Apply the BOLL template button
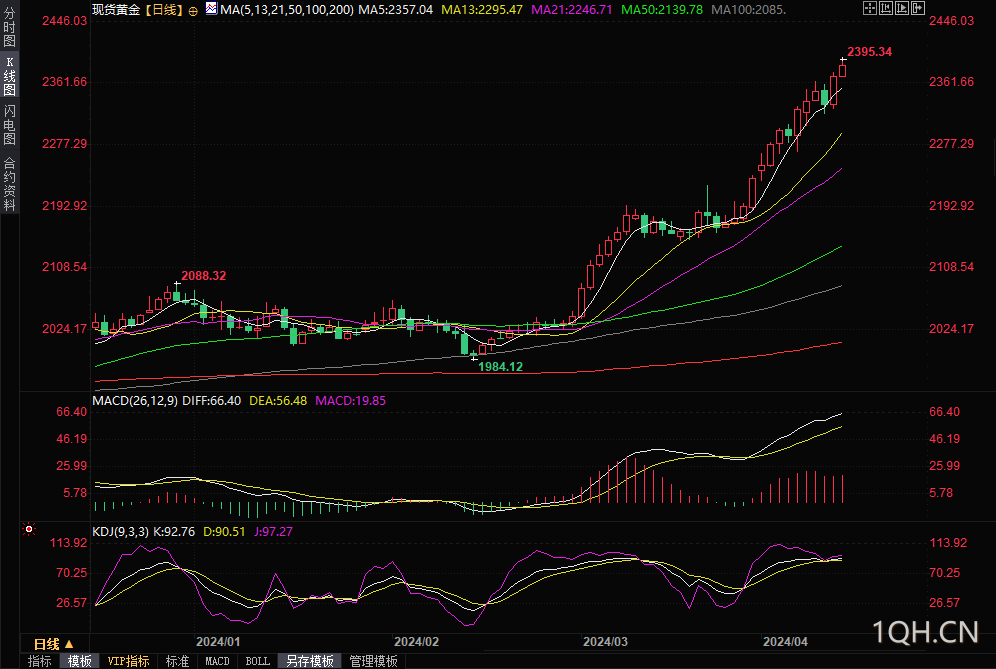996x669 pixels. pos(257,661)
